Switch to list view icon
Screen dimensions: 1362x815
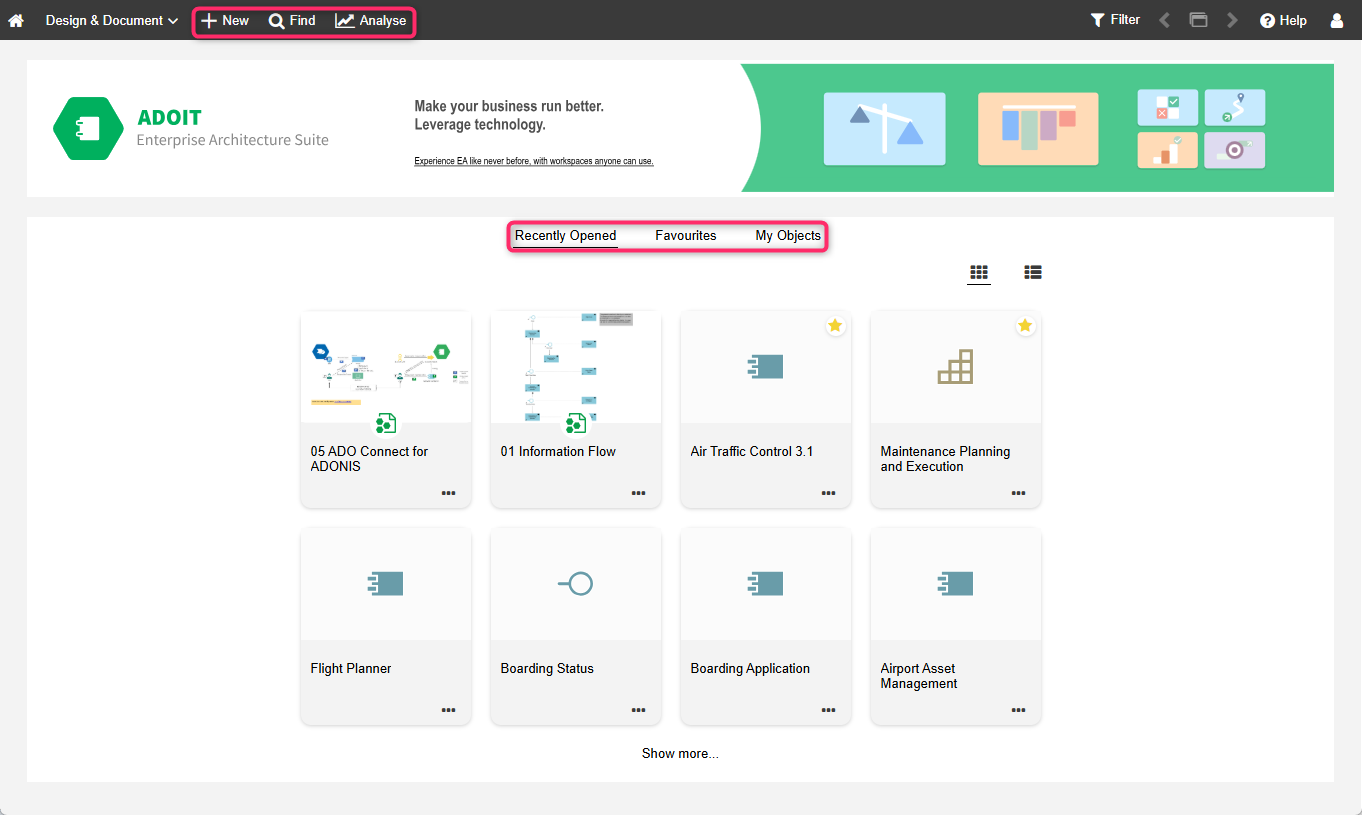point(1032,271)
